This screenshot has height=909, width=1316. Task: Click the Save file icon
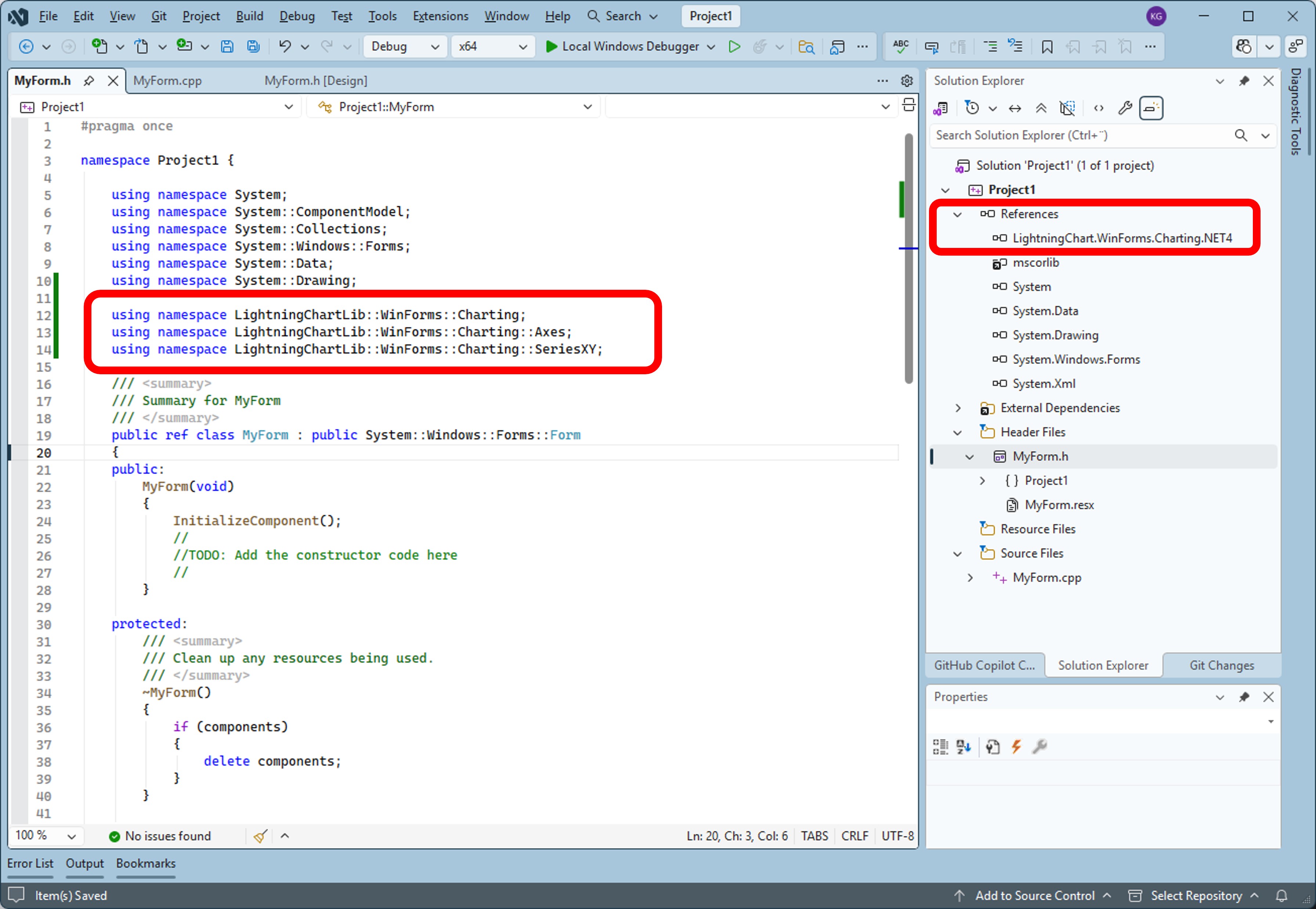[x=227, y=46]
